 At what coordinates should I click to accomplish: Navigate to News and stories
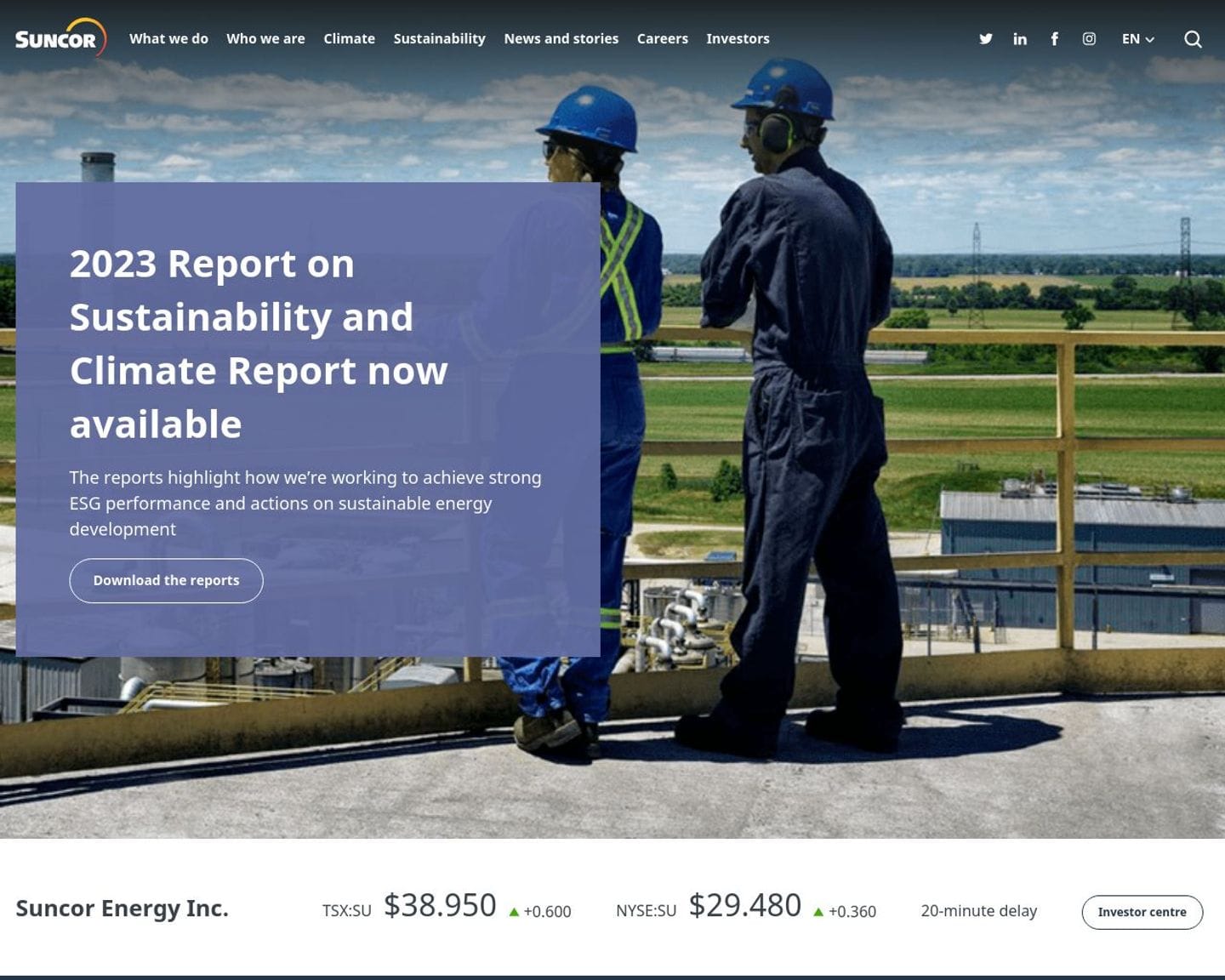[x=561, y=39]
